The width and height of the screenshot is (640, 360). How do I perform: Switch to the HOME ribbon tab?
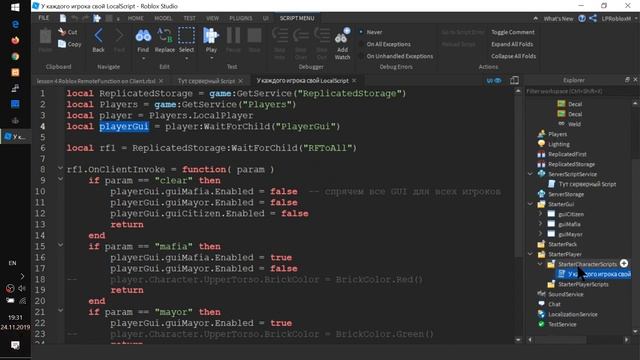coord(136,18)
